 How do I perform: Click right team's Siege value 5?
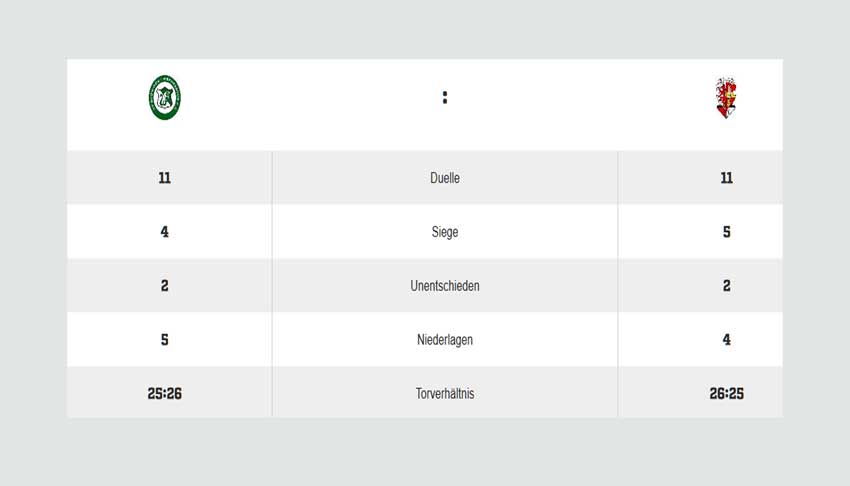coord(726,232)
